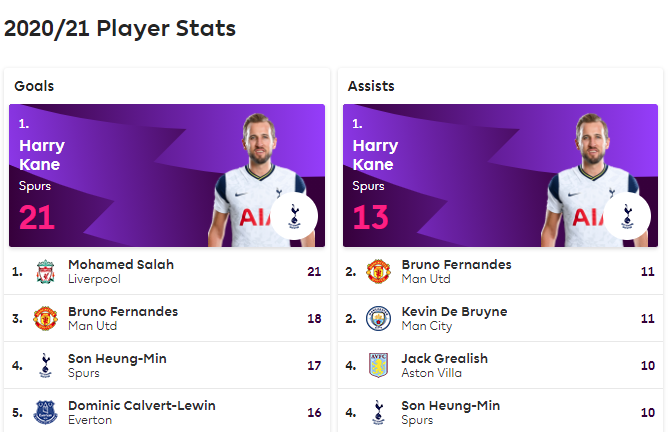Click the Everton crest beside Calvert-Lewin

[x=45, y=412]
